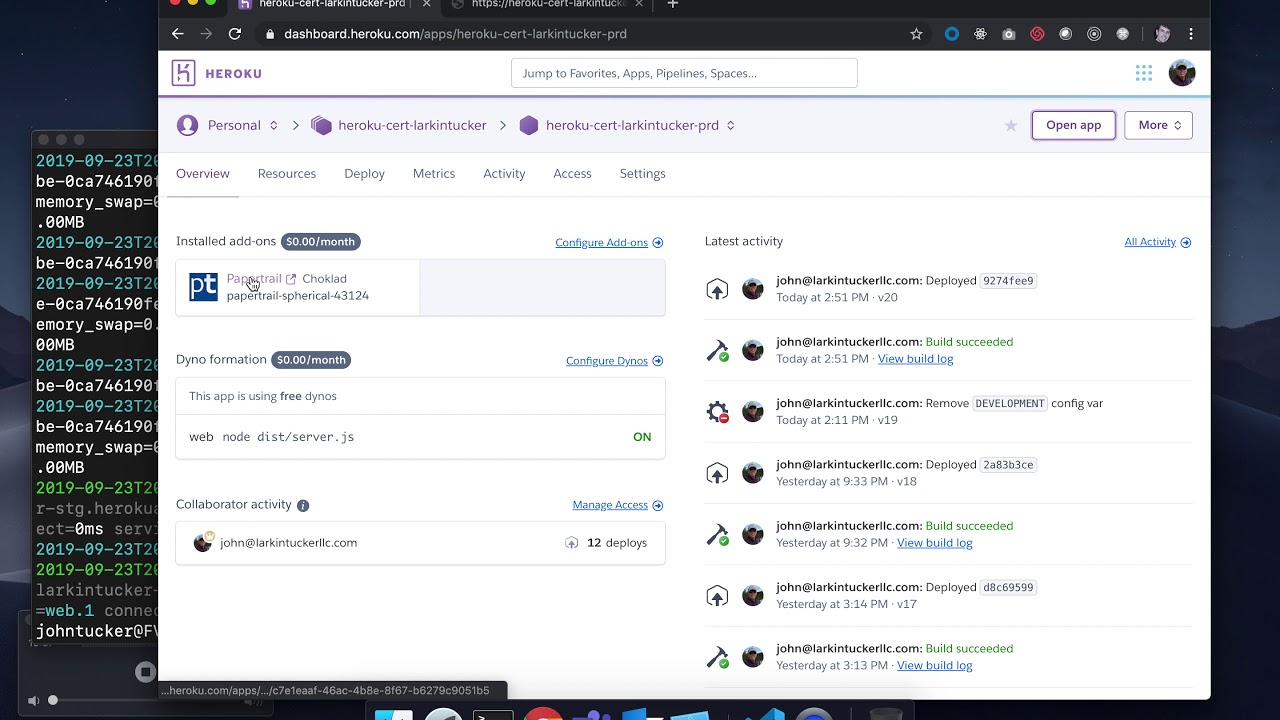This screenshot has width=1280, height=720.
Task: Switch to the Resources tab
Action: coord(287,174)
